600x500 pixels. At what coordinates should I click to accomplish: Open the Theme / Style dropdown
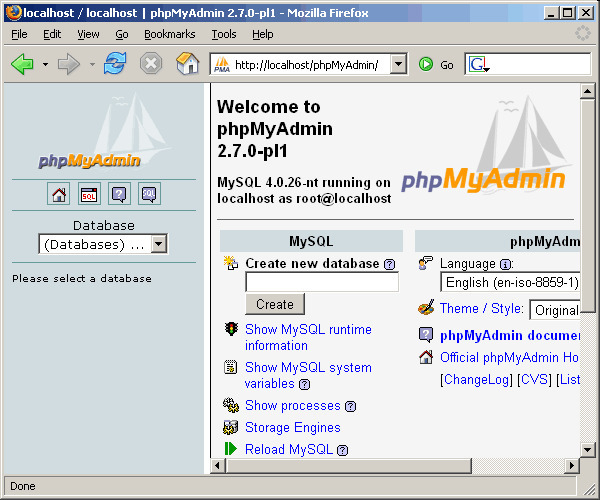pos(553,310)
